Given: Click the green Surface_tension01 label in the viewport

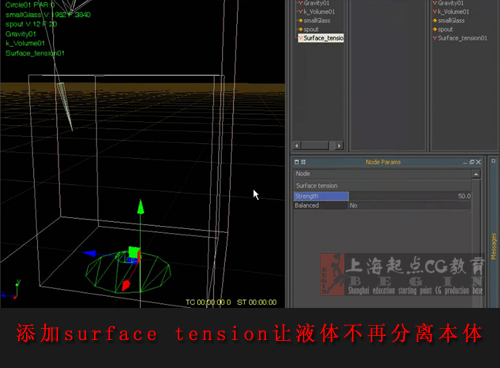Looking at the screenshot, I should pyautogui.click(x=35, y=53).
